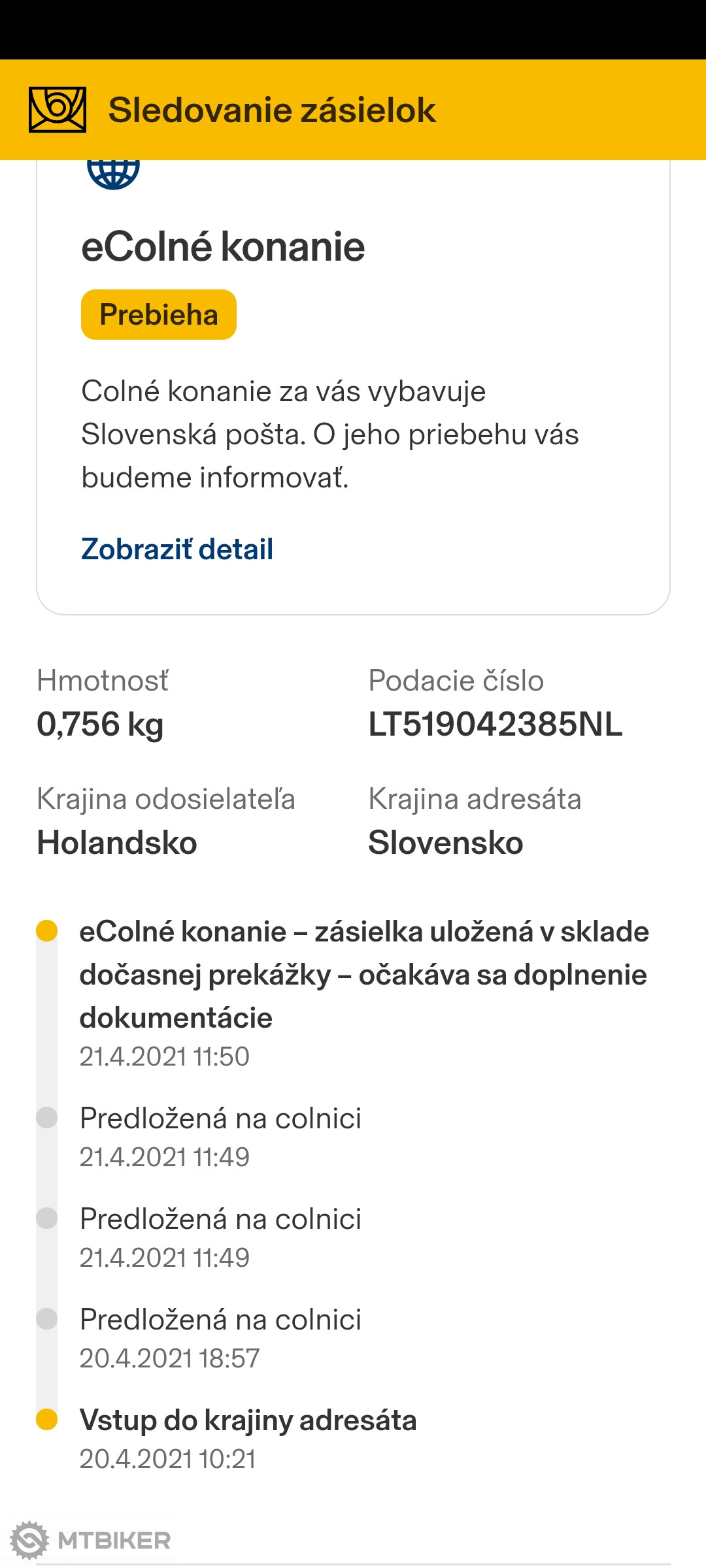Tap the grey dot beside the 20.4.2021 18:57 event
Viewport: 706px width, 1568px height.
pyautogui.click(x=47, y=1319)
